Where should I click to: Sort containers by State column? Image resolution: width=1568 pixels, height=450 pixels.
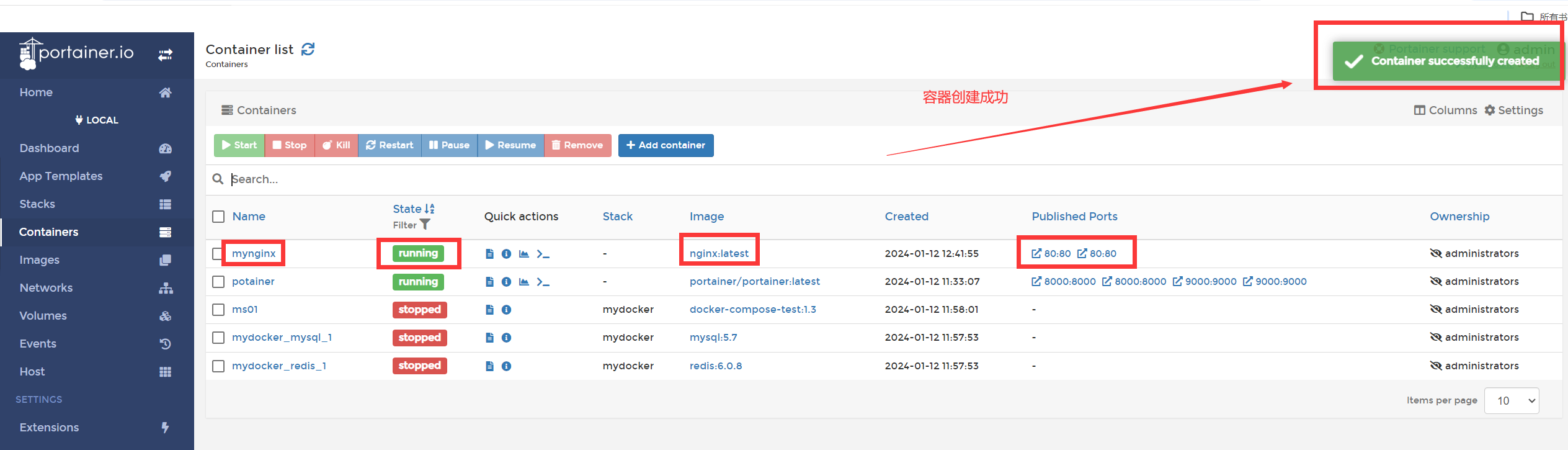(x=414, y=209)
